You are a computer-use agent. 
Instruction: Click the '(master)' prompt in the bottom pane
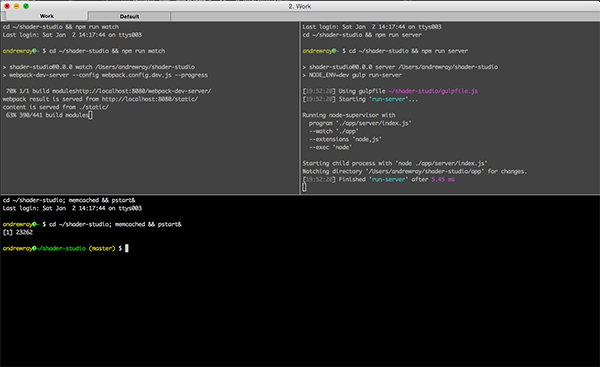102,248
